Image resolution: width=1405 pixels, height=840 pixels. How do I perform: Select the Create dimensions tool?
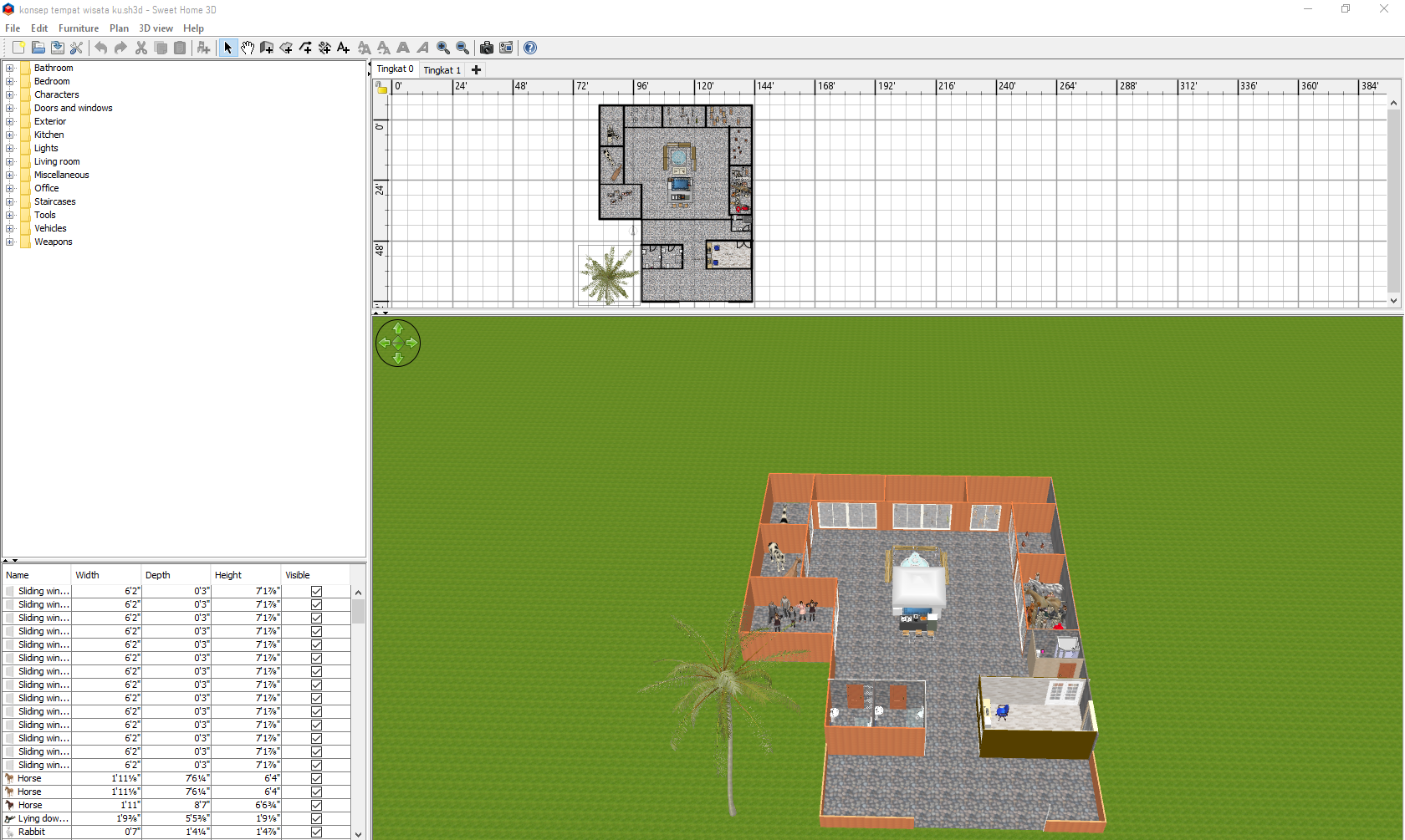(x=324, y=48)
